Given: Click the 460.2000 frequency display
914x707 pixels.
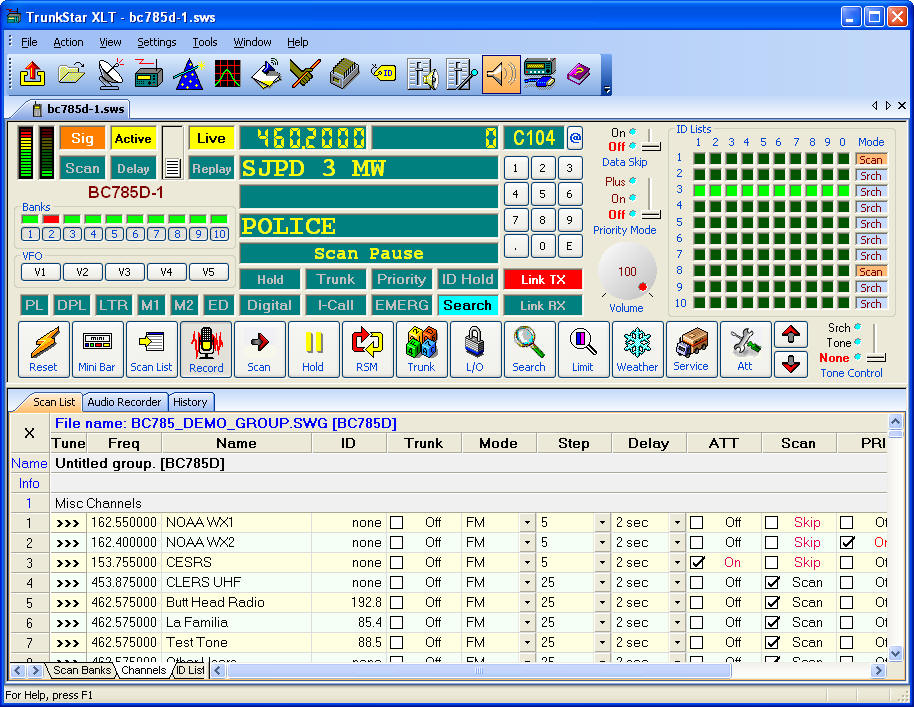Looking at the screenshot, I should (x=303, y=138).
